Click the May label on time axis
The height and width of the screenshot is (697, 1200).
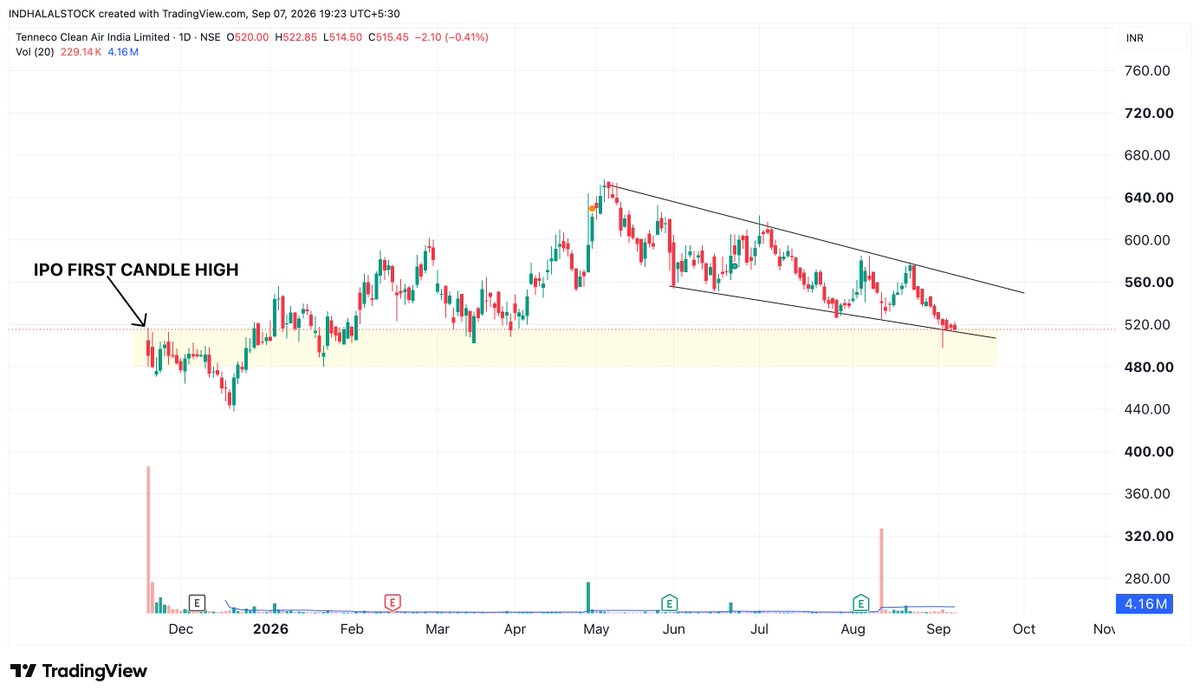596,630
